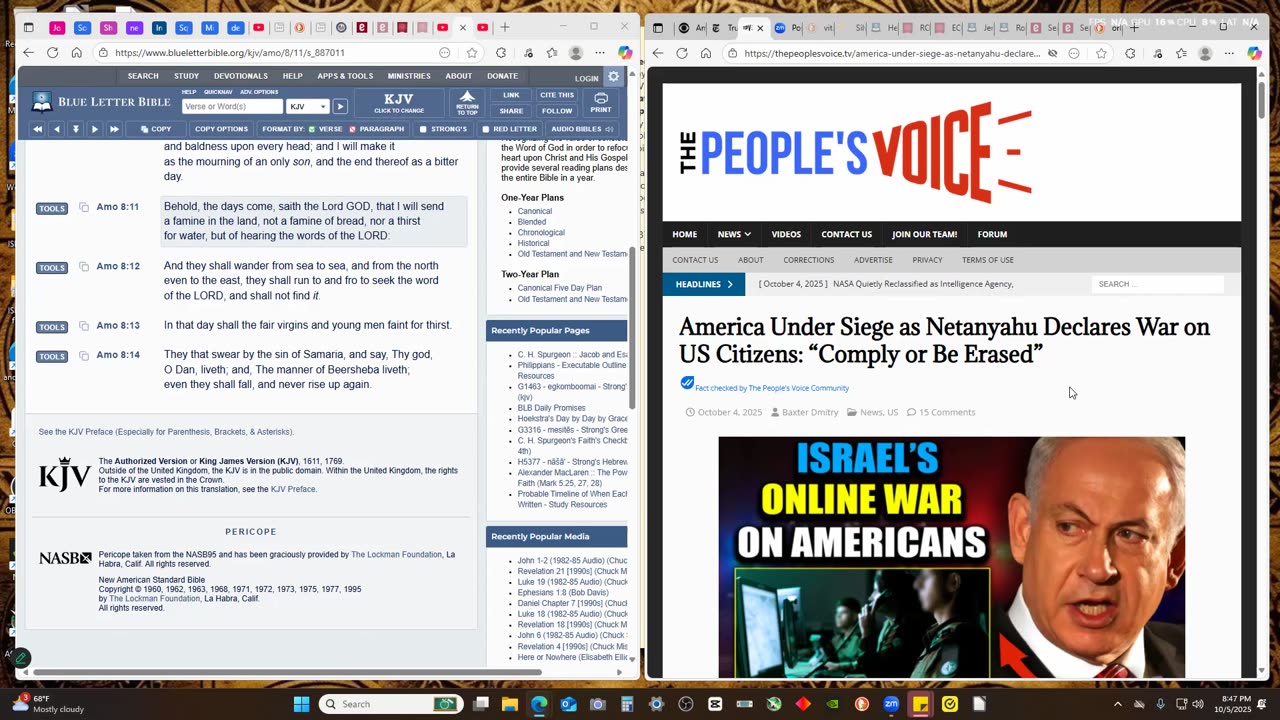
Task: Open Tools for Amos 8:11
Action: pyautogui.click(x=52, y=208)
